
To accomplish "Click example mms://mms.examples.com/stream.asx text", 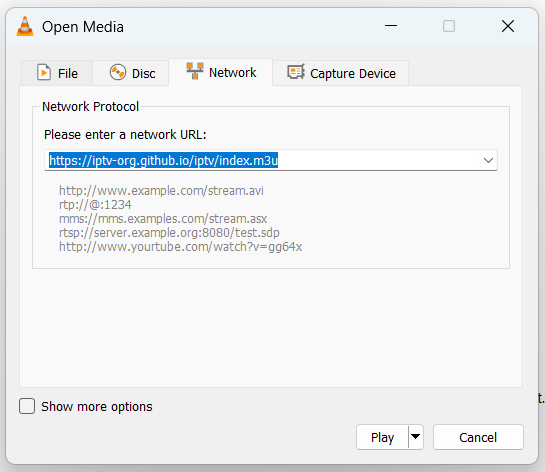I will coord(163,219).
